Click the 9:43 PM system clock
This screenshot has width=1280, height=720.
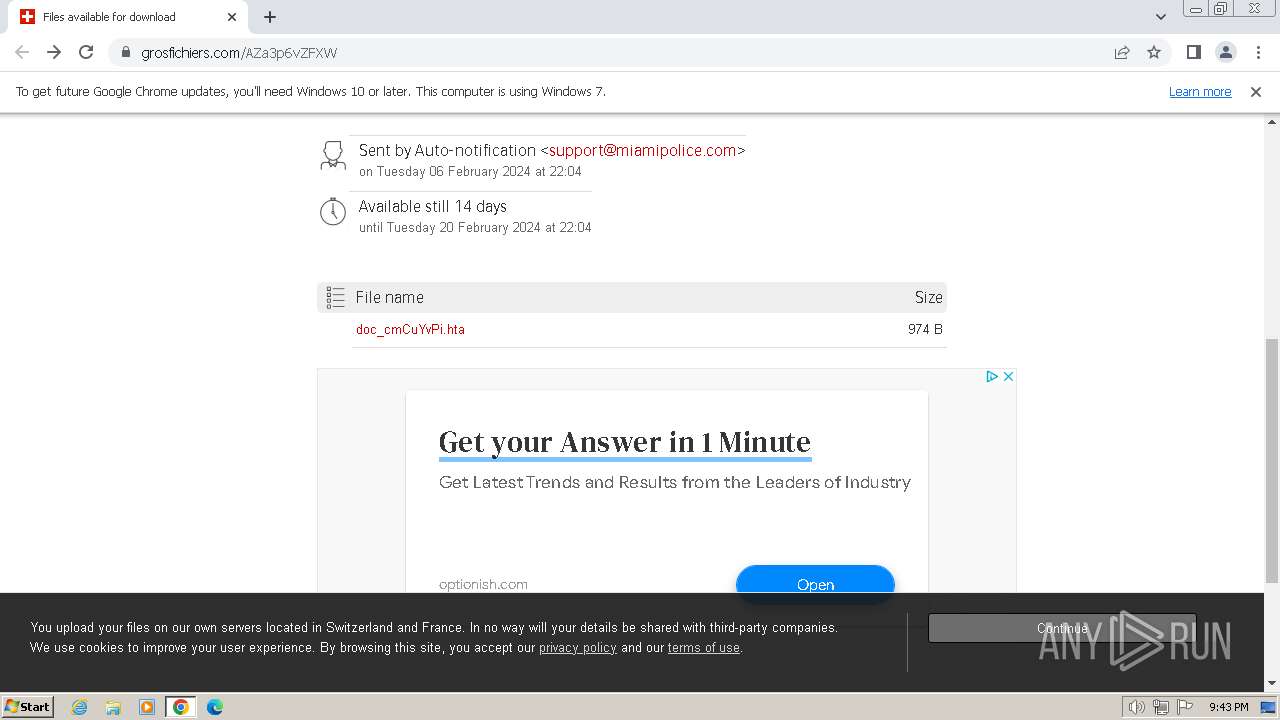pos(1228,707)
